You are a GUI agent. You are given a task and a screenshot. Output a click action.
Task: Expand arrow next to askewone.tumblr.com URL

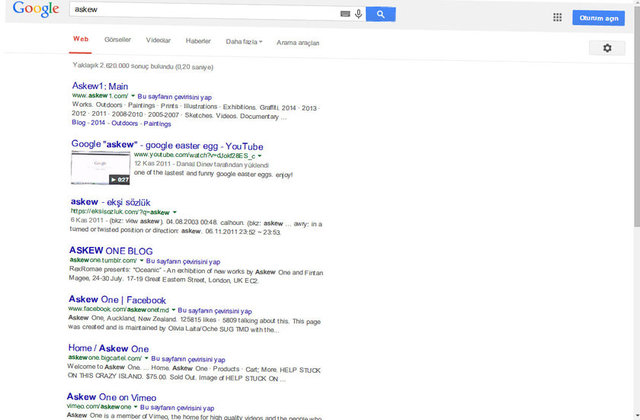point(142,260)
